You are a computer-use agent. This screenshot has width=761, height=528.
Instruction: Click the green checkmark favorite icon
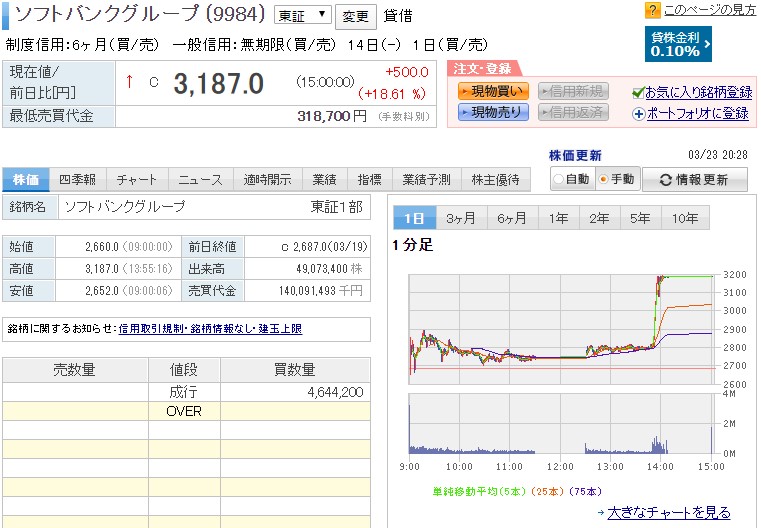pos(638,93)
